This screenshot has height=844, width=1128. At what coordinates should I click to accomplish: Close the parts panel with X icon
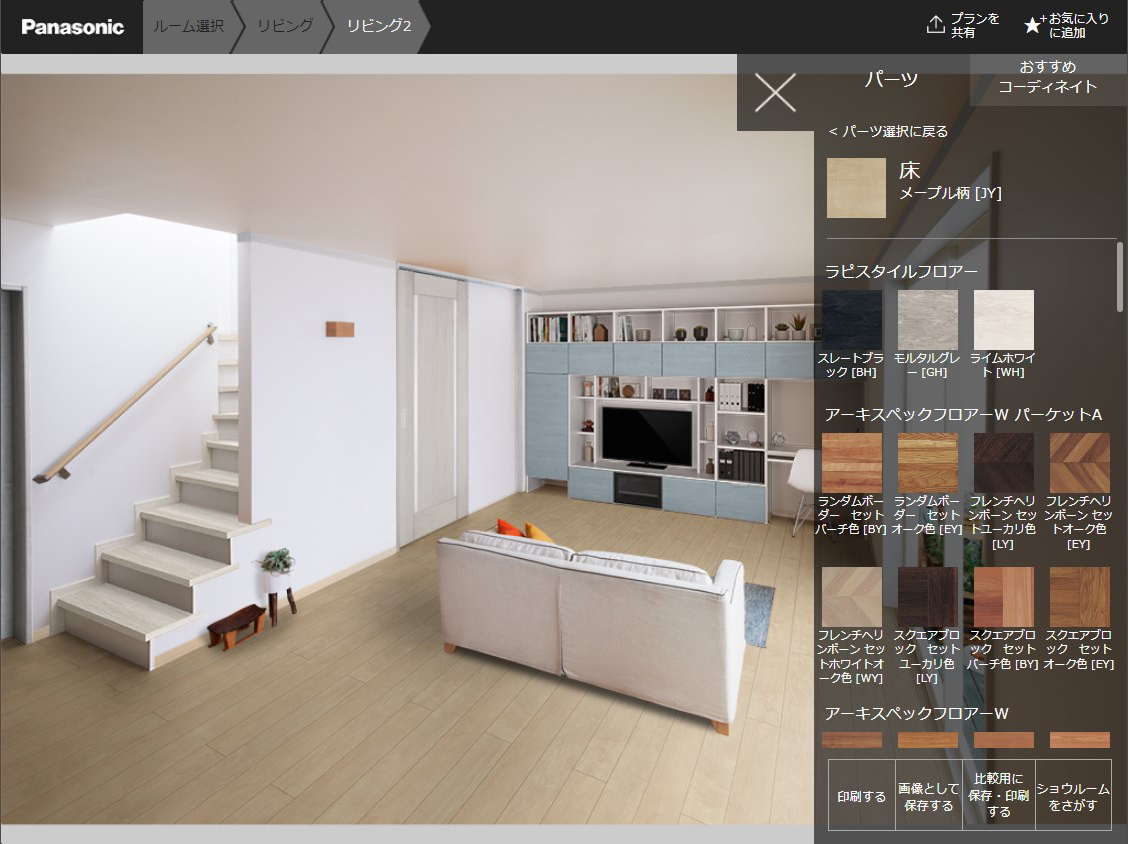coord(775,93)
